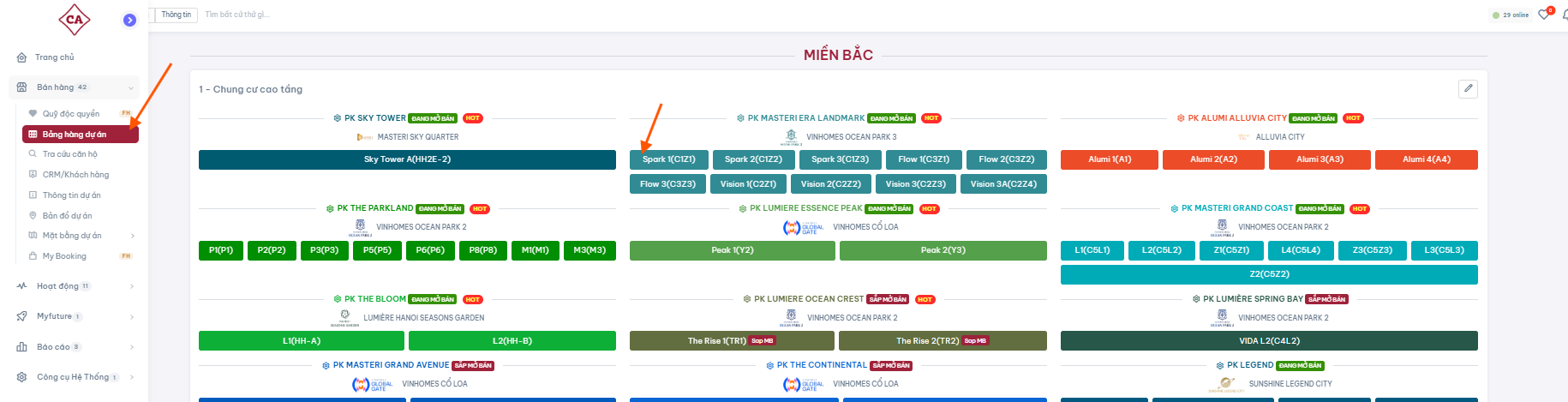Open Spark 2(C1Z2) building
This screenshot has height=402, width=1568.
tap(753, 159)
